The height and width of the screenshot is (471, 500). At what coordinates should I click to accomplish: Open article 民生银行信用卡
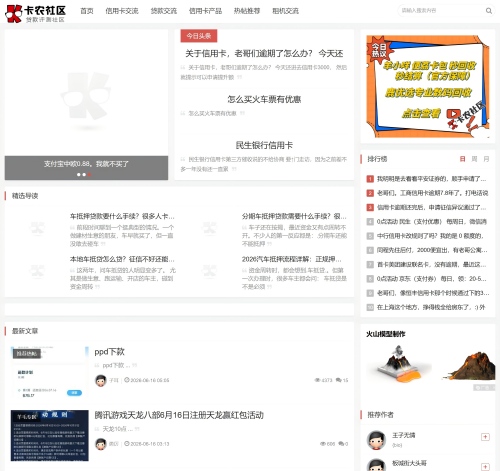coord(264,145)
